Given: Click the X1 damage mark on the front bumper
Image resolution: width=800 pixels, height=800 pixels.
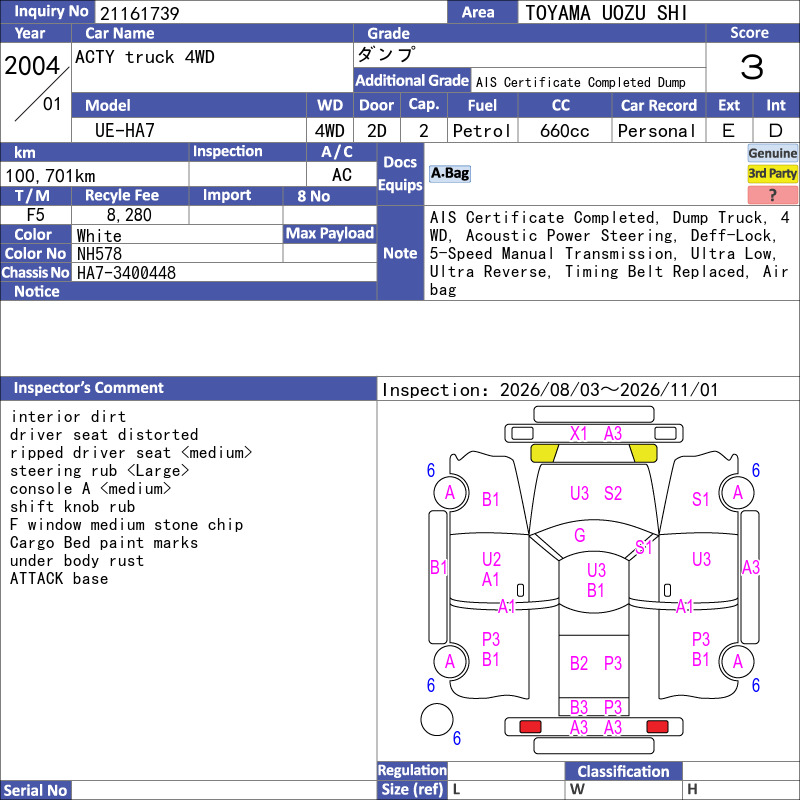Looking at the screenshot, I should pos(579,434).
